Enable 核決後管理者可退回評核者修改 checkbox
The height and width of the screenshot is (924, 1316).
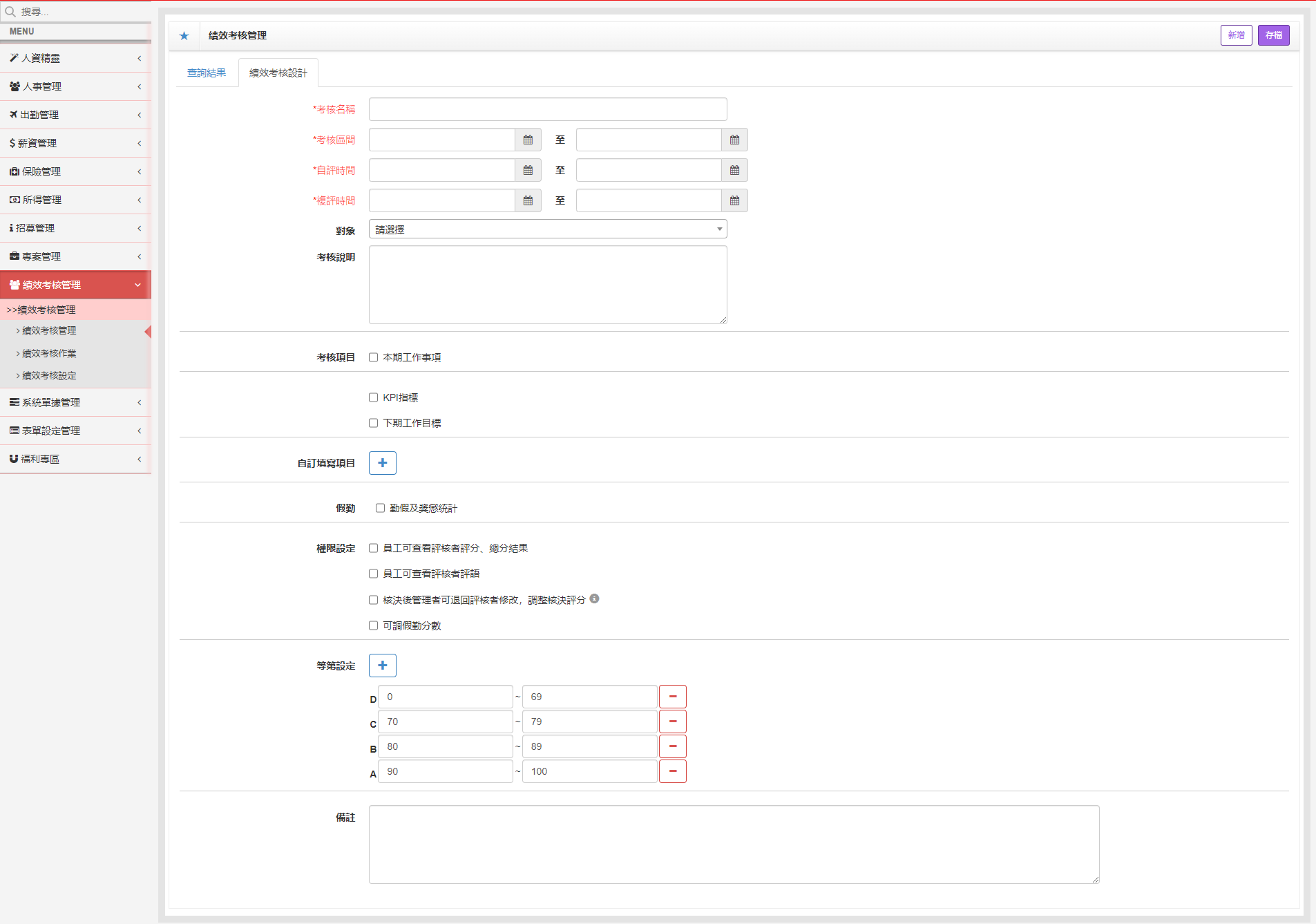pos(374,600)
